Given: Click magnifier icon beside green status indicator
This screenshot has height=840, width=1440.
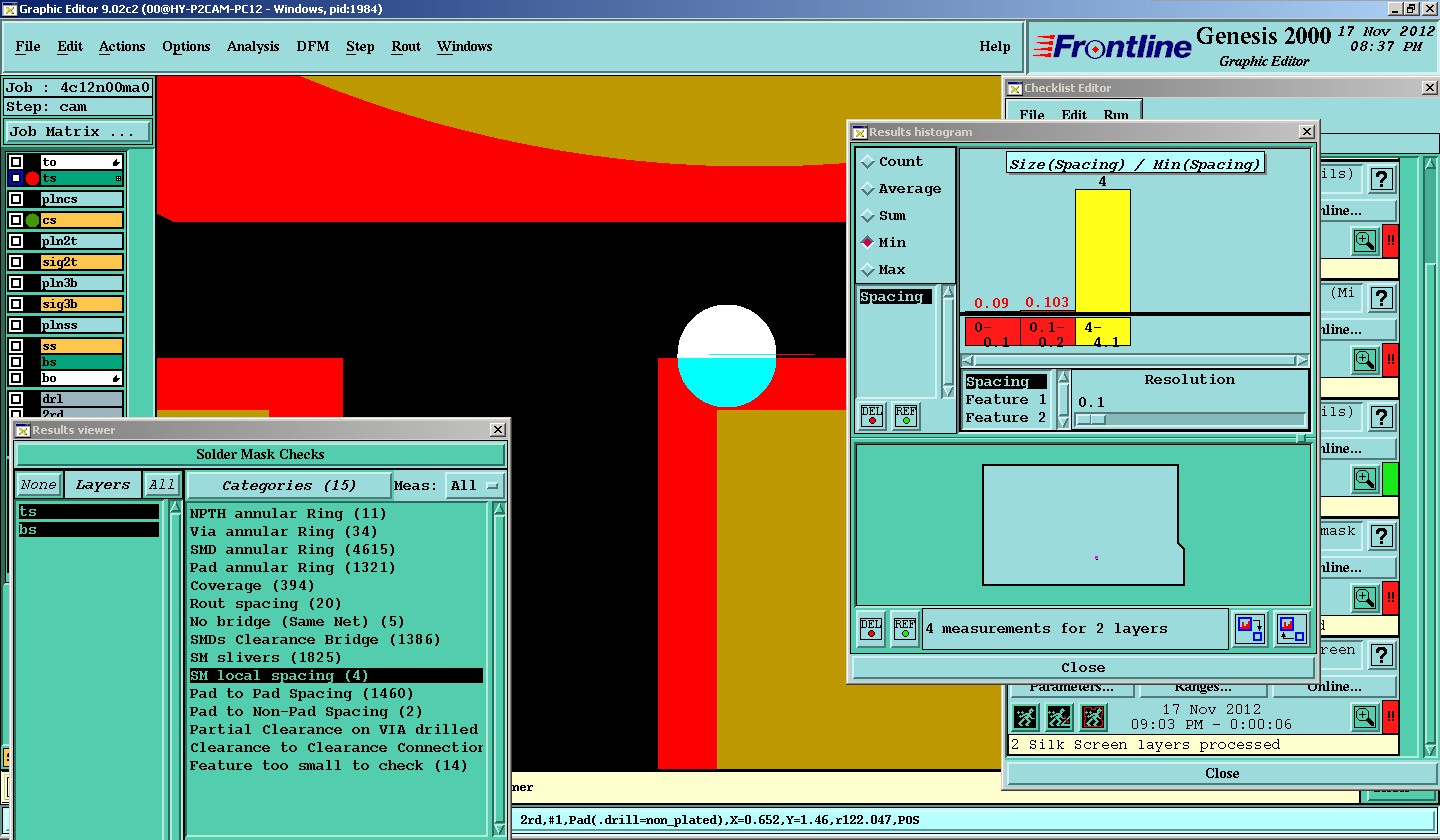Looking at the screenshot, I should [x=1365, y=479].
